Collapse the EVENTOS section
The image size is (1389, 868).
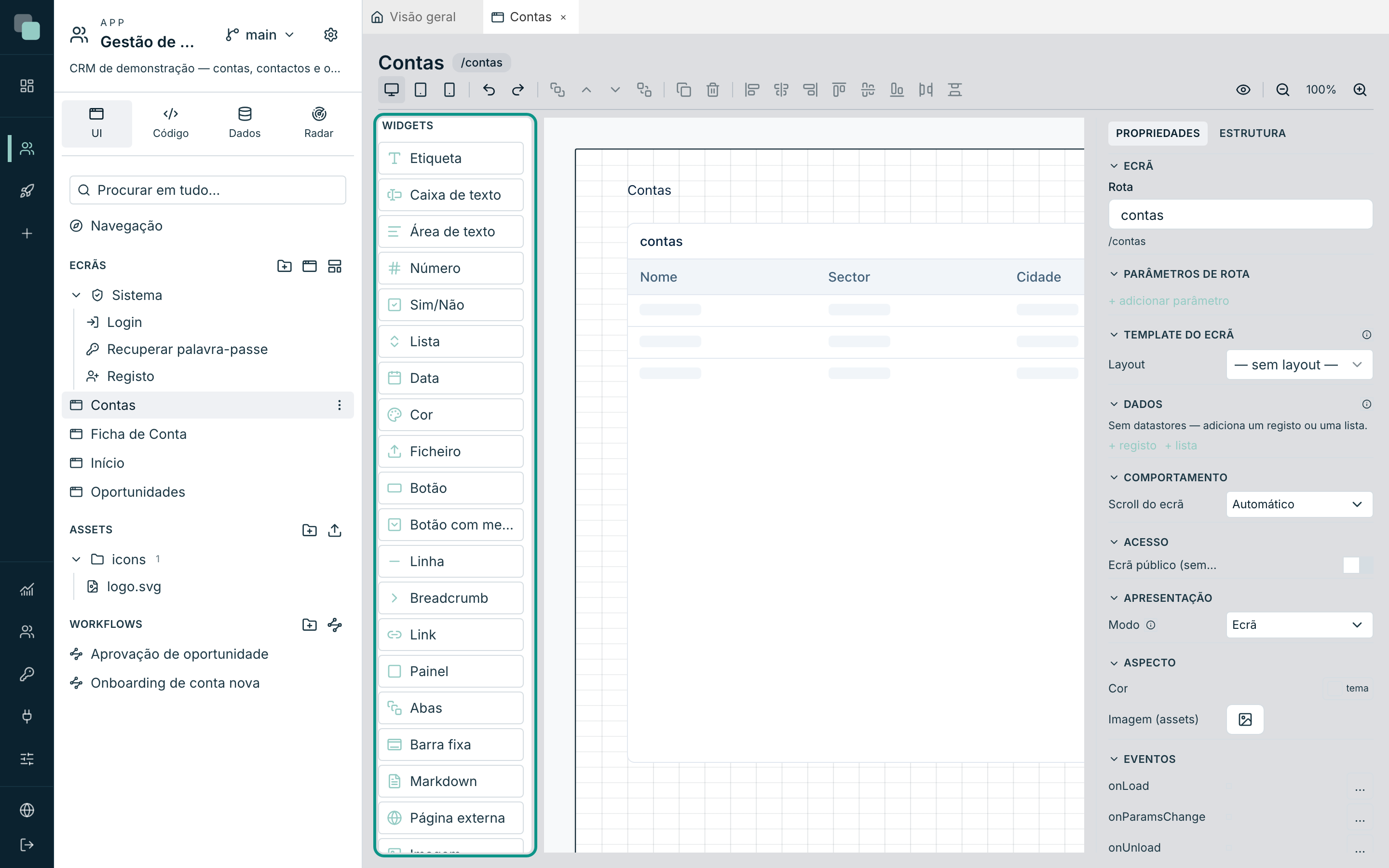click(1114, 759)
